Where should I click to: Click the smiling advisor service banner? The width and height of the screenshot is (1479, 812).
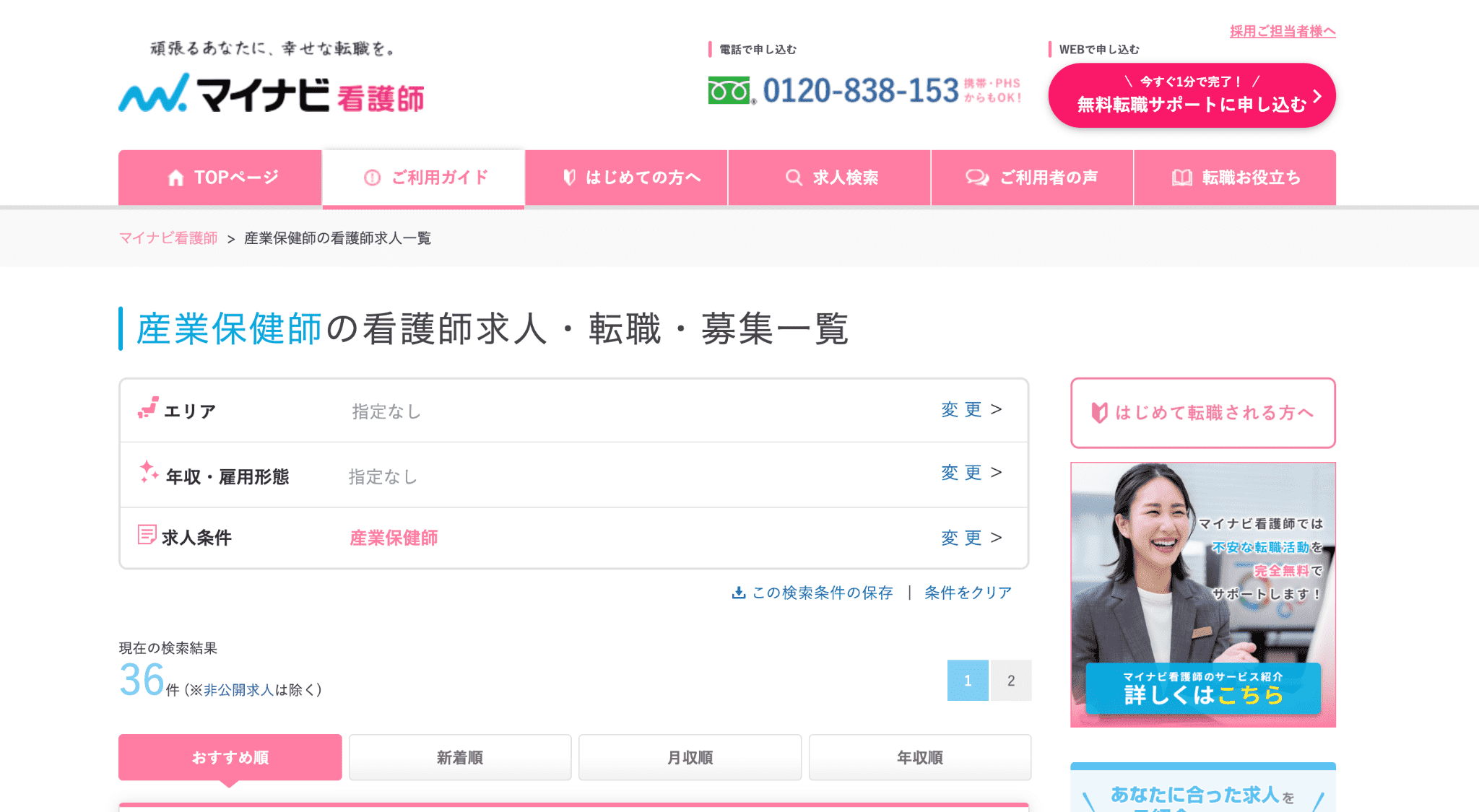pyautogui.click(x=1202, y=594)
